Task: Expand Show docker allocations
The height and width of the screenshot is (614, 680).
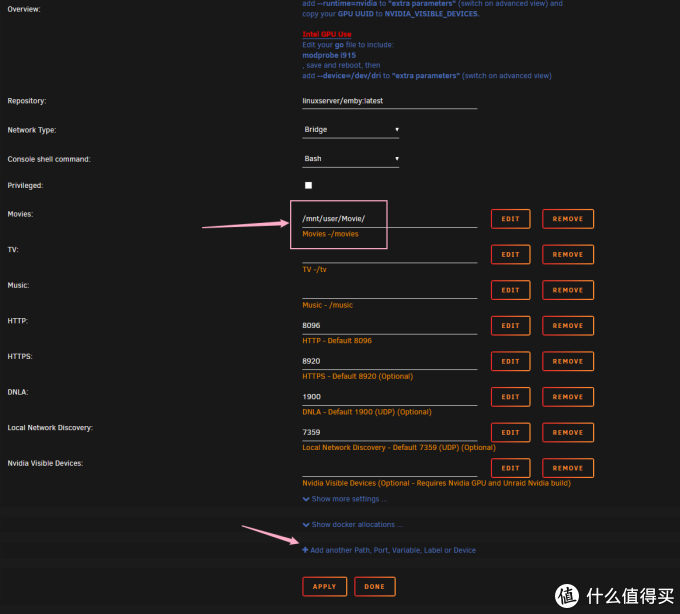Action: pos(353,525)
